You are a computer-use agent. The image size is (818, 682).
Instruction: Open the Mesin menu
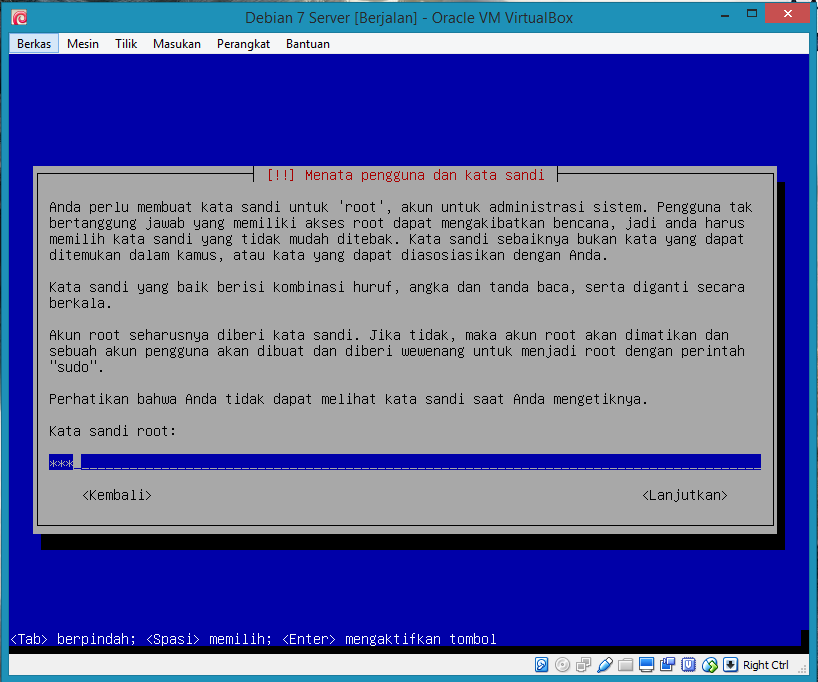coord(83,44)
